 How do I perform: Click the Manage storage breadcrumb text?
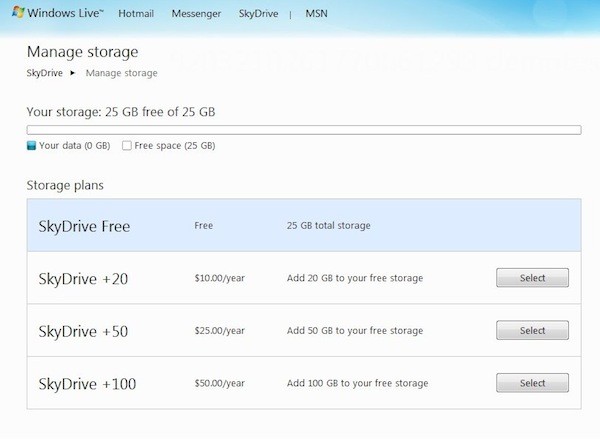(x=121, y=73)
